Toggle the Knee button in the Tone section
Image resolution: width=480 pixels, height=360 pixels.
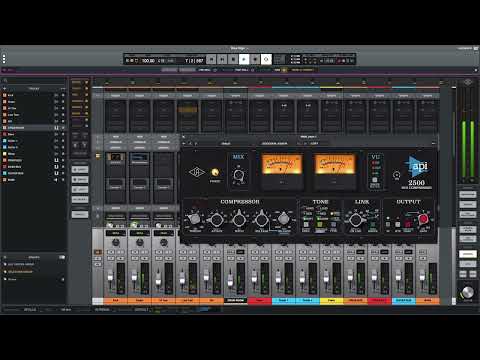[x=306, y=224]
